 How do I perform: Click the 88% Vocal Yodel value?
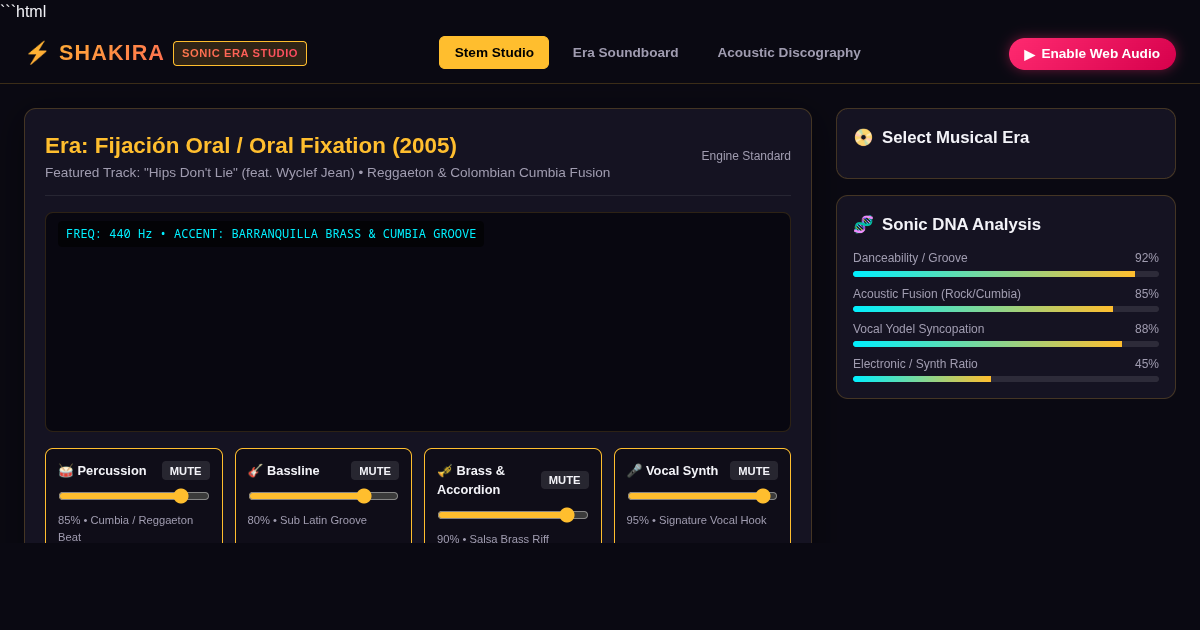pos(1147,329)
